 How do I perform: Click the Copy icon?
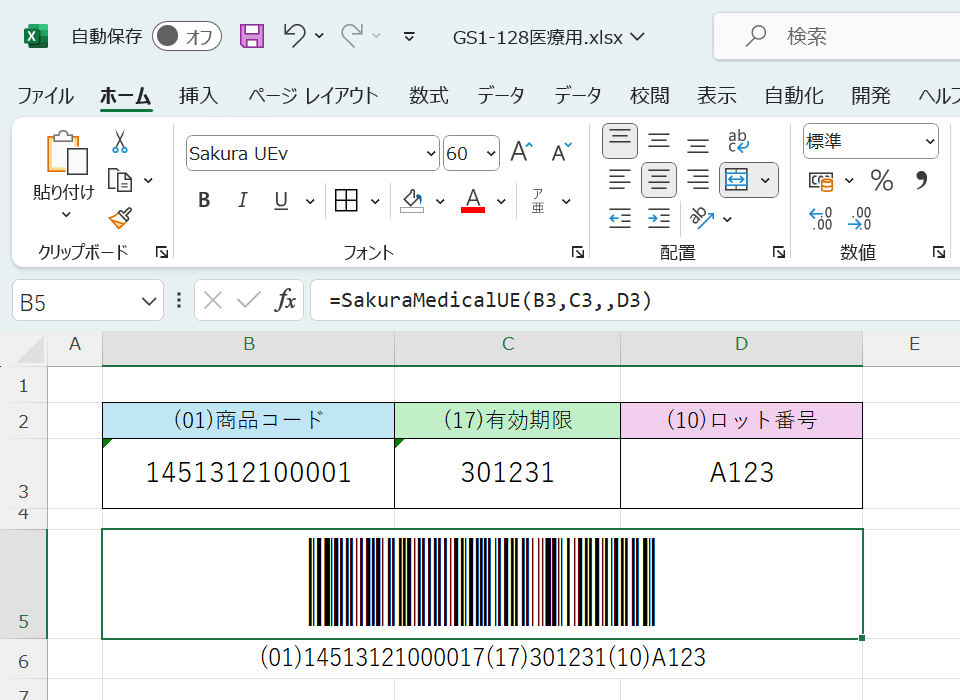tap(120, 180)
